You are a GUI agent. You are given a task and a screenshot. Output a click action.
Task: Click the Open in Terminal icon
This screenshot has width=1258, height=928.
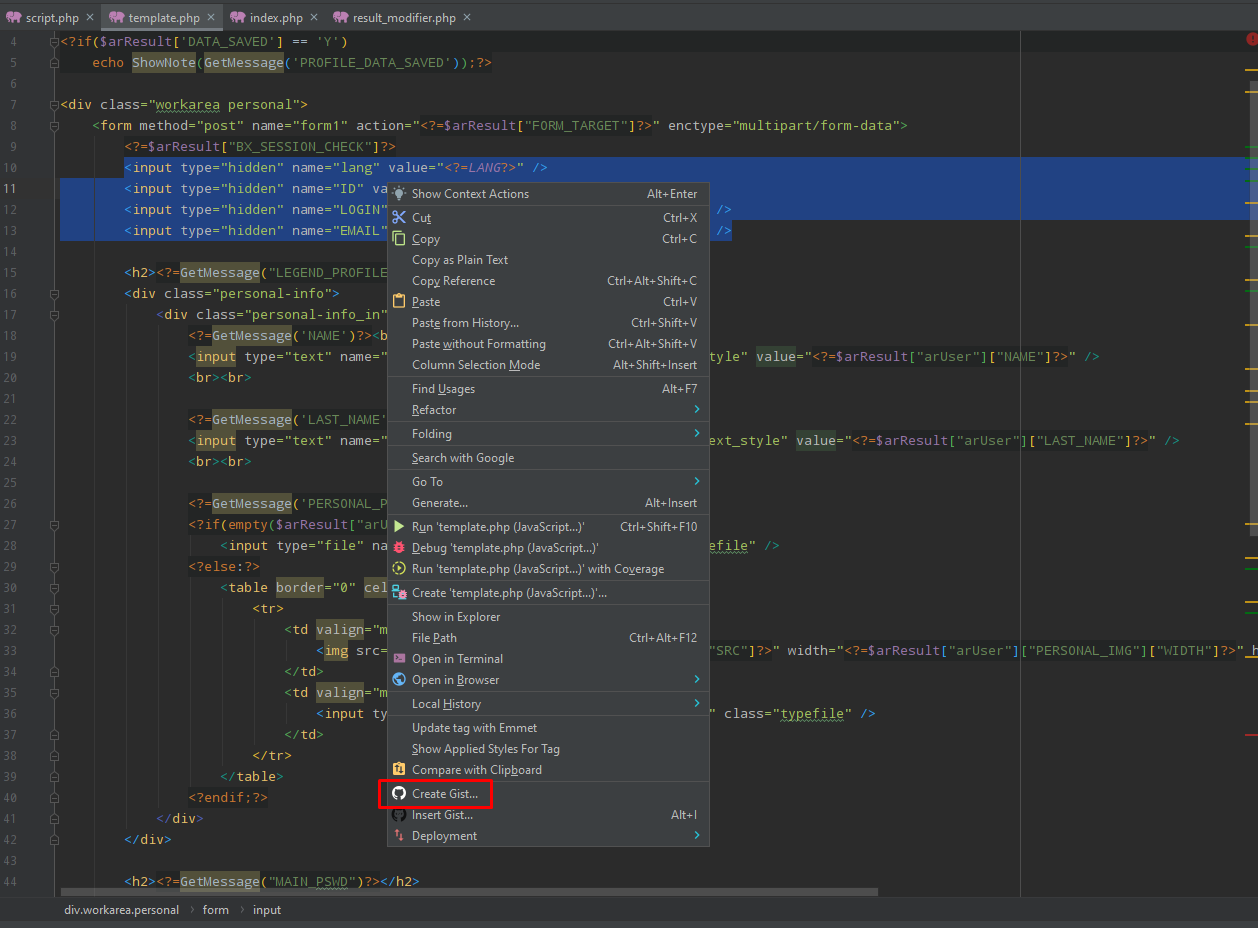[399, 659]
